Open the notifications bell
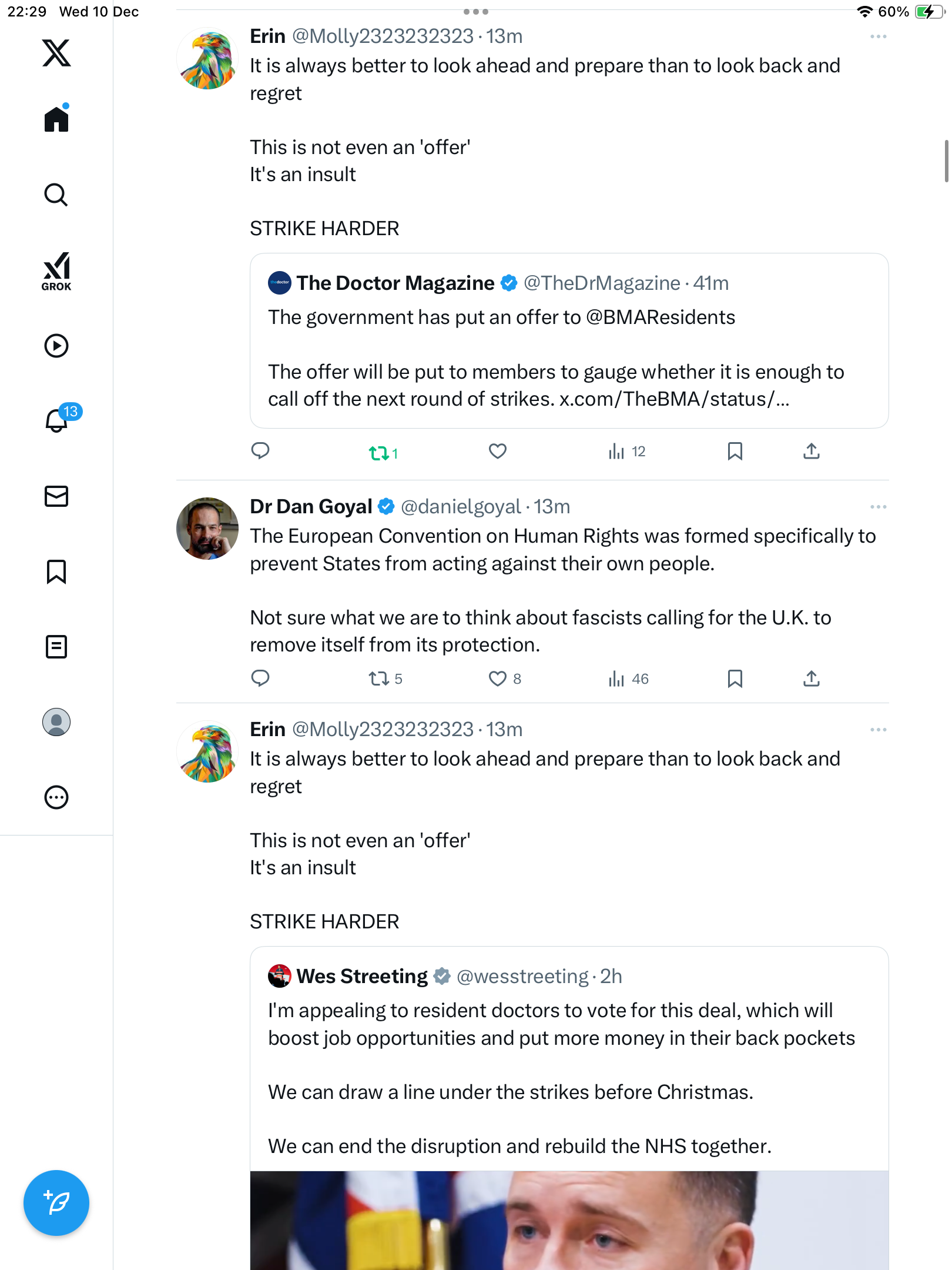This screenshot has height=1270, width=952. [57, 420]
